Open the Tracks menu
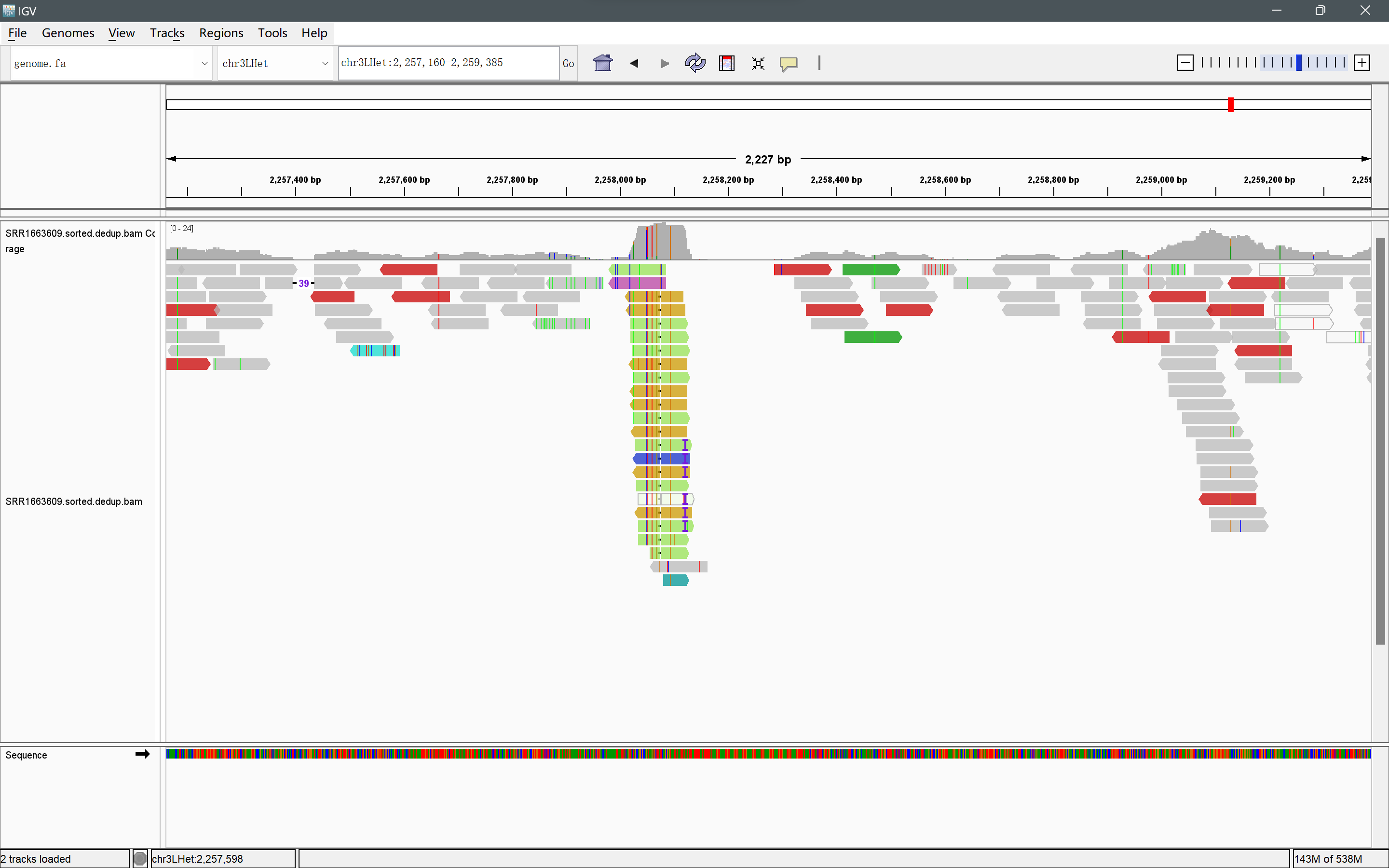 tap(166, 33)
